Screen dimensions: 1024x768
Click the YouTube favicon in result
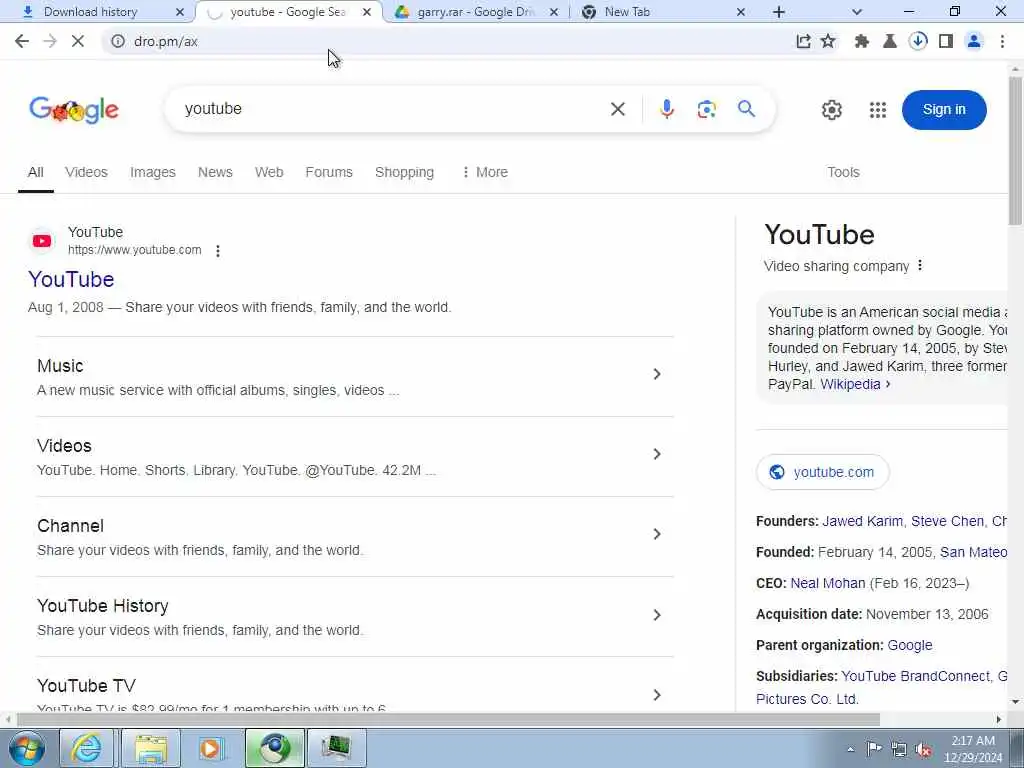tap(42, 241)
